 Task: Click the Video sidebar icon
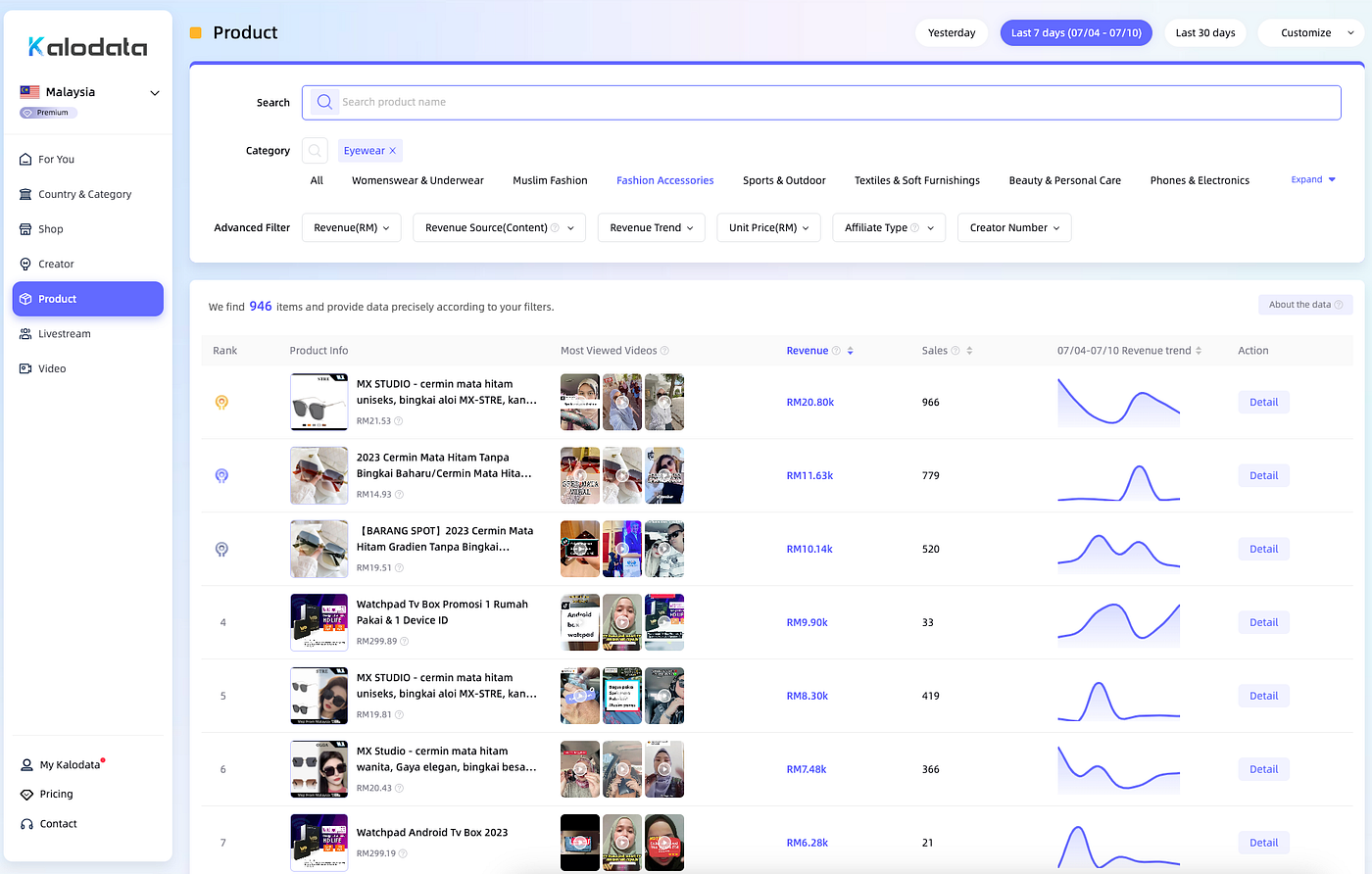click(x=25, y=369)
